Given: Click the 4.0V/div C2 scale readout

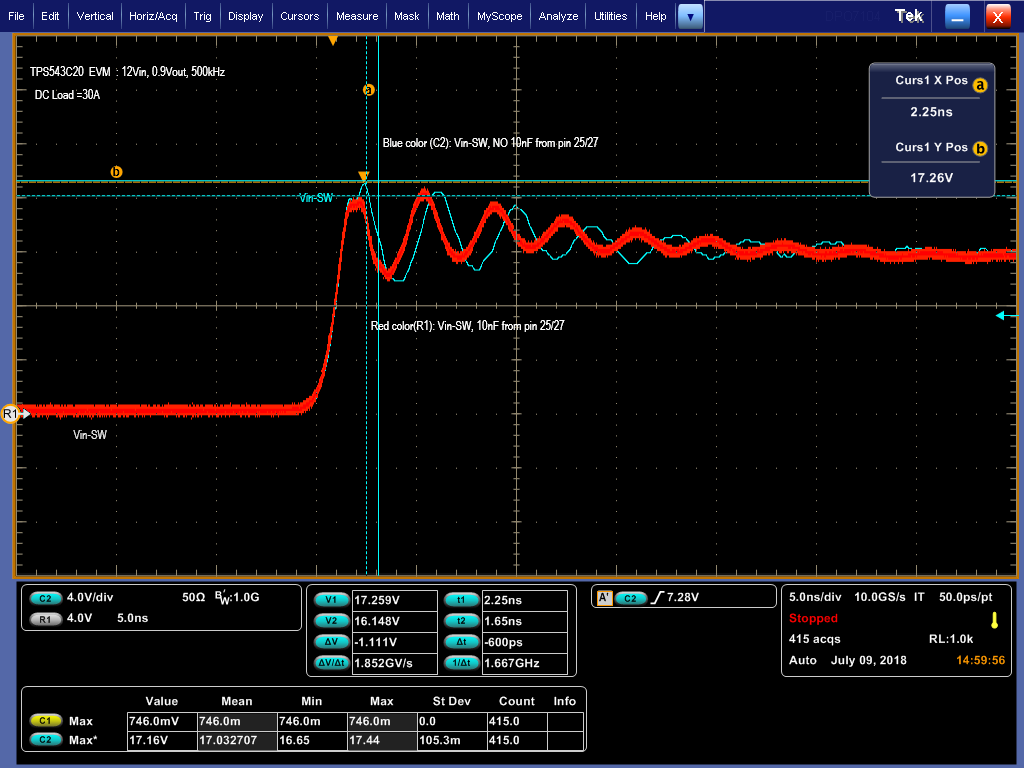Looking at the screenshot, I should point(90,598).
